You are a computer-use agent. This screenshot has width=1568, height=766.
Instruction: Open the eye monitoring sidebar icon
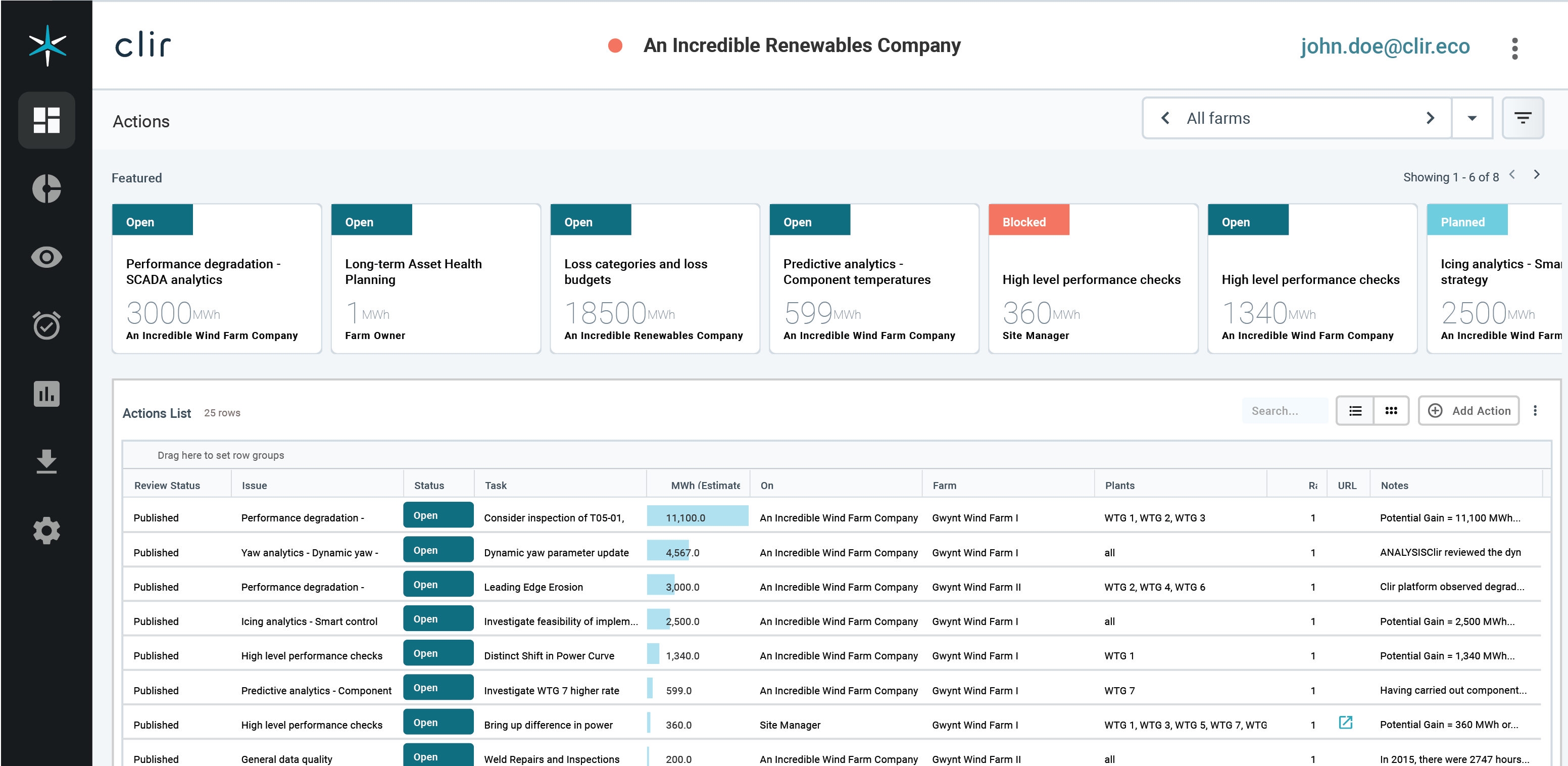click(46, 257)
